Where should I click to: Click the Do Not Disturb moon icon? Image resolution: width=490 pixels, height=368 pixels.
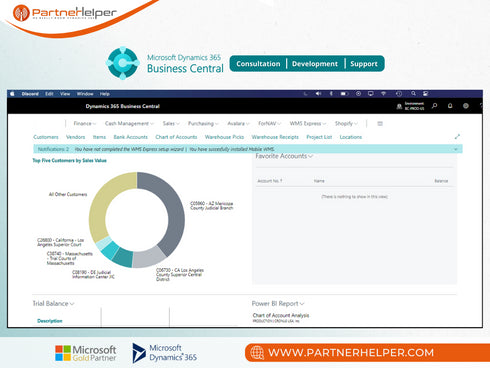[x=305, y=94]
